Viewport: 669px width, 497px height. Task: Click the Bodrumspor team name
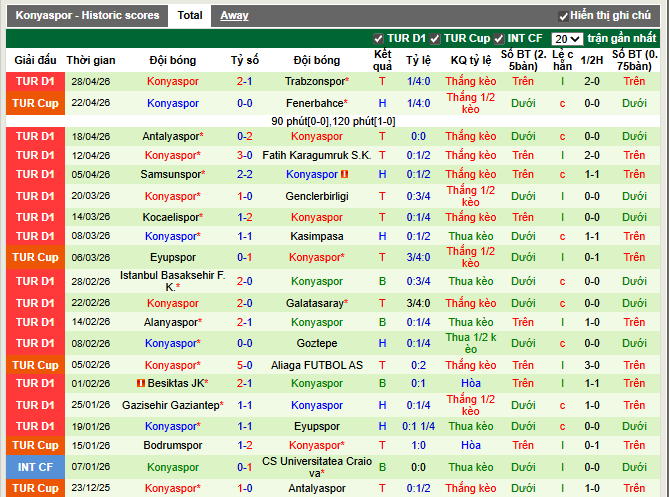point(172,445)
